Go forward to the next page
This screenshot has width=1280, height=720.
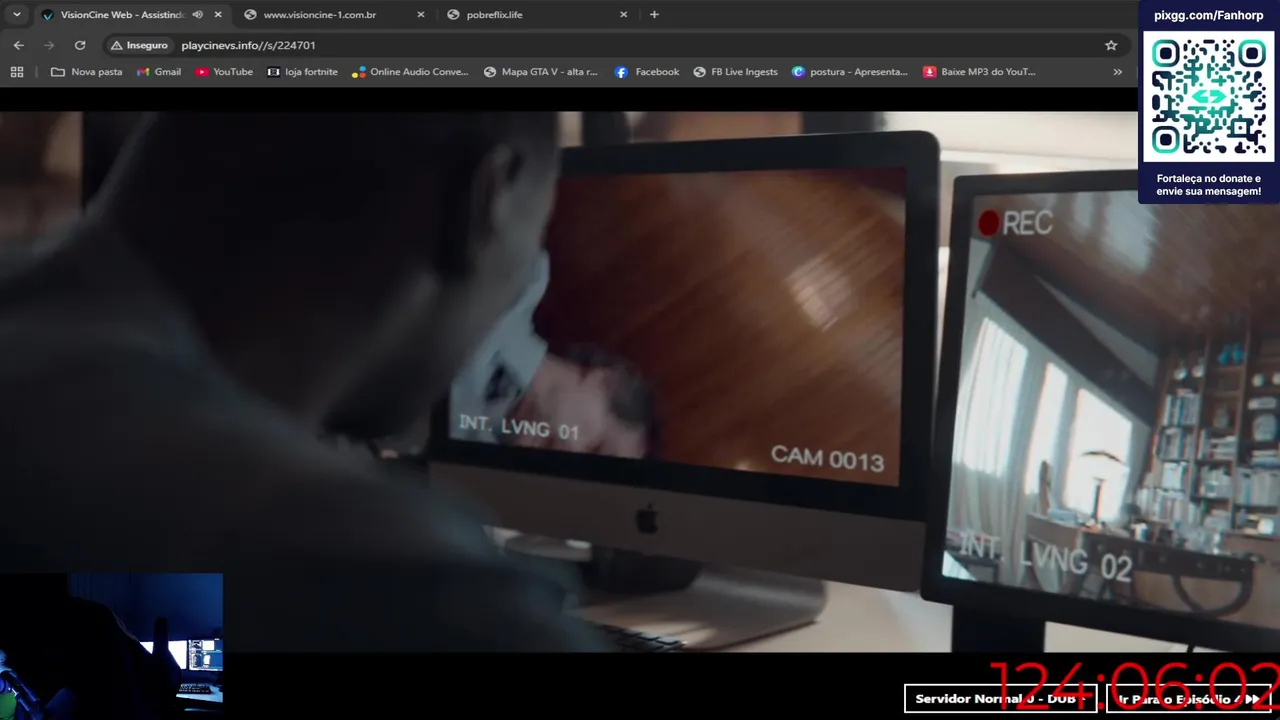pos(49,45)
